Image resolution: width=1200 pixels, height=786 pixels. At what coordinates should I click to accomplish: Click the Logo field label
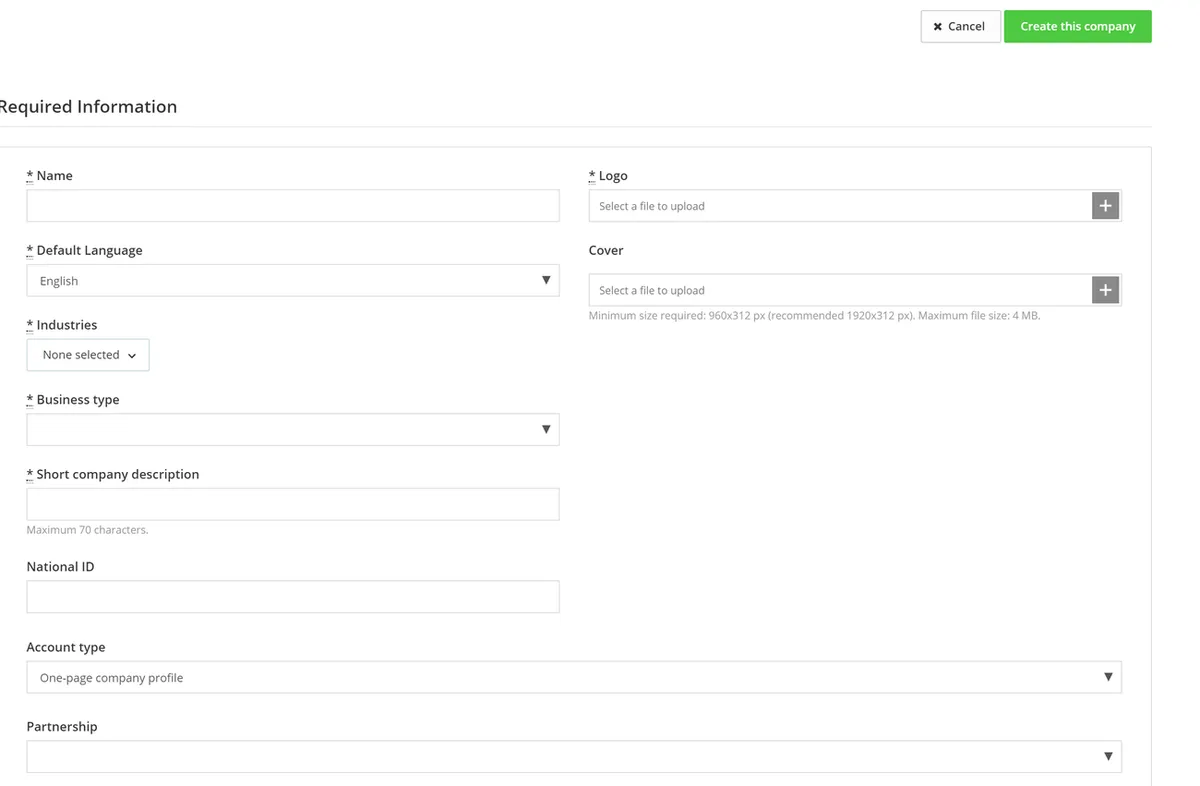point(609,176)
